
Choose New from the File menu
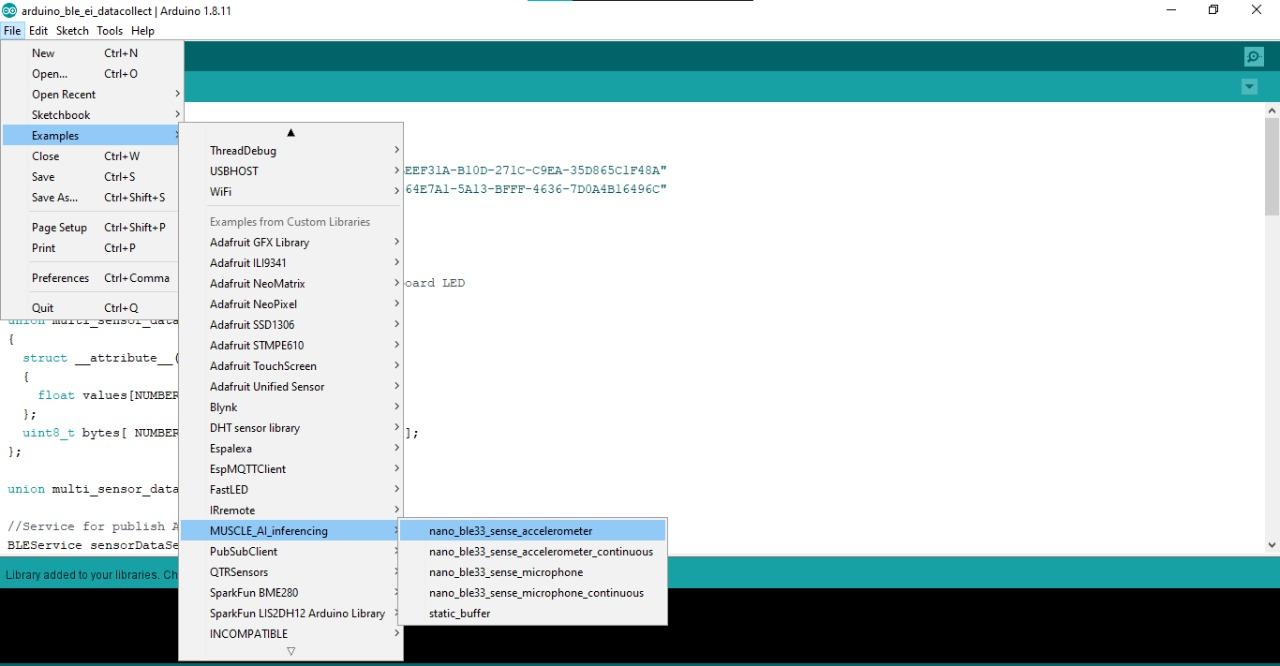point(92,53)
